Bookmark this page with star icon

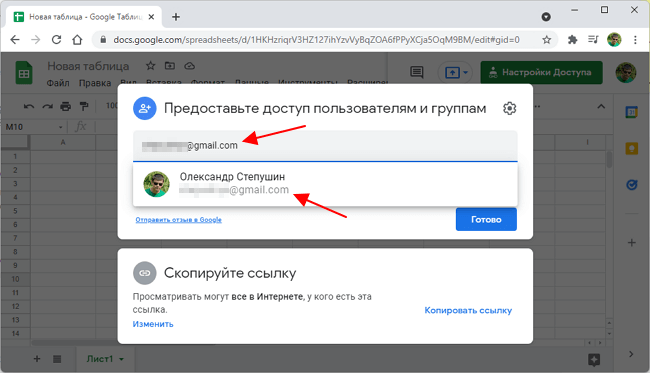(x=547, y=40)
